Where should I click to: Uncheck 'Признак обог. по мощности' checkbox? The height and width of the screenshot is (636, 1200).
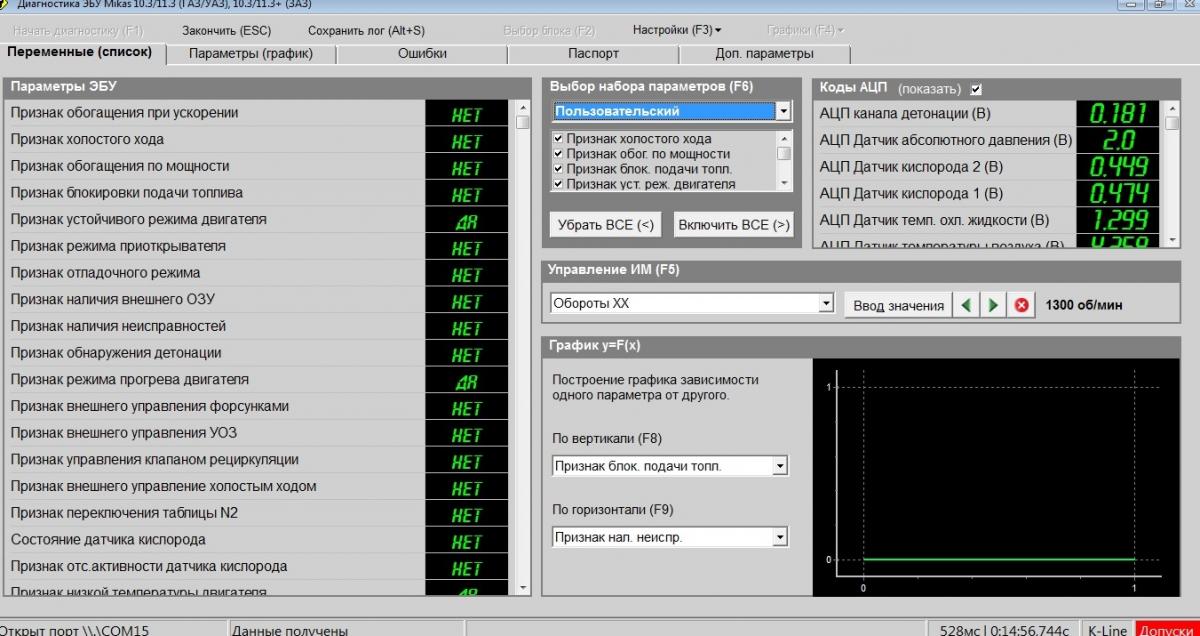click(559, 155)
